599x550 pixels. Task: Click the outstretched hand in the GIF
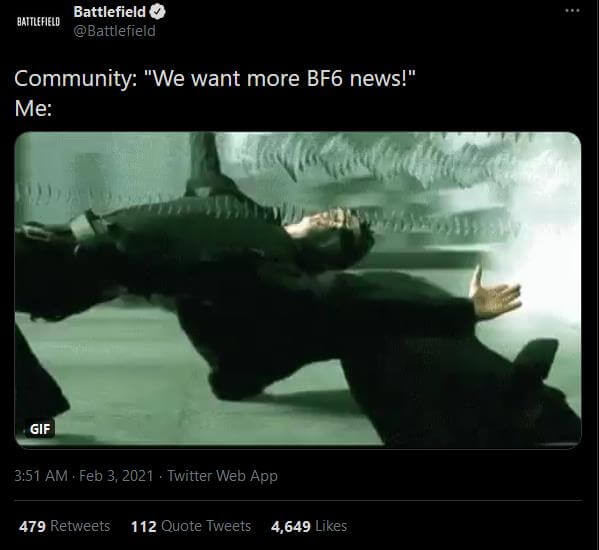(x=495, y=294)
